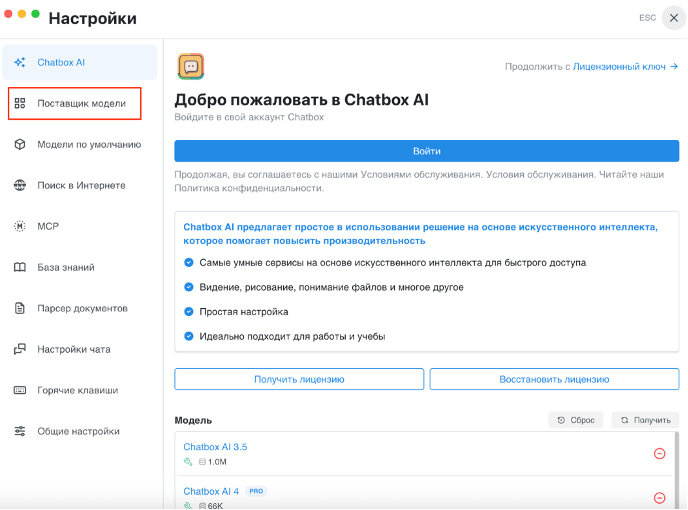Go to Поиск в Интернете settings
The height and width of the screenshot is (510, 688).
(x=80, y=185)
